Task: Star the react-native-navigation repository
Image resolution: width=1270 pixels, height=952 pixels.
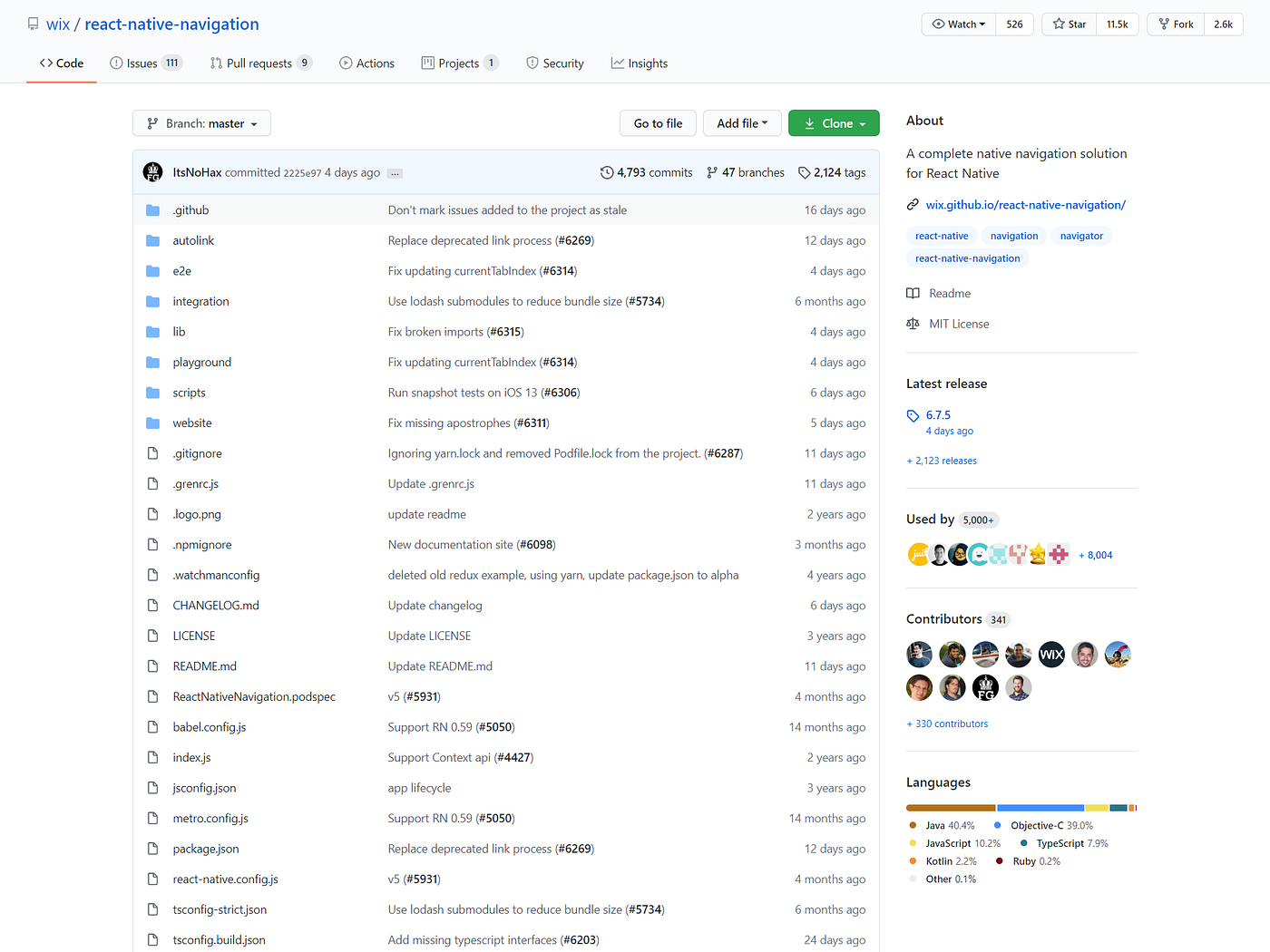Action: (x=1068, y=24)
